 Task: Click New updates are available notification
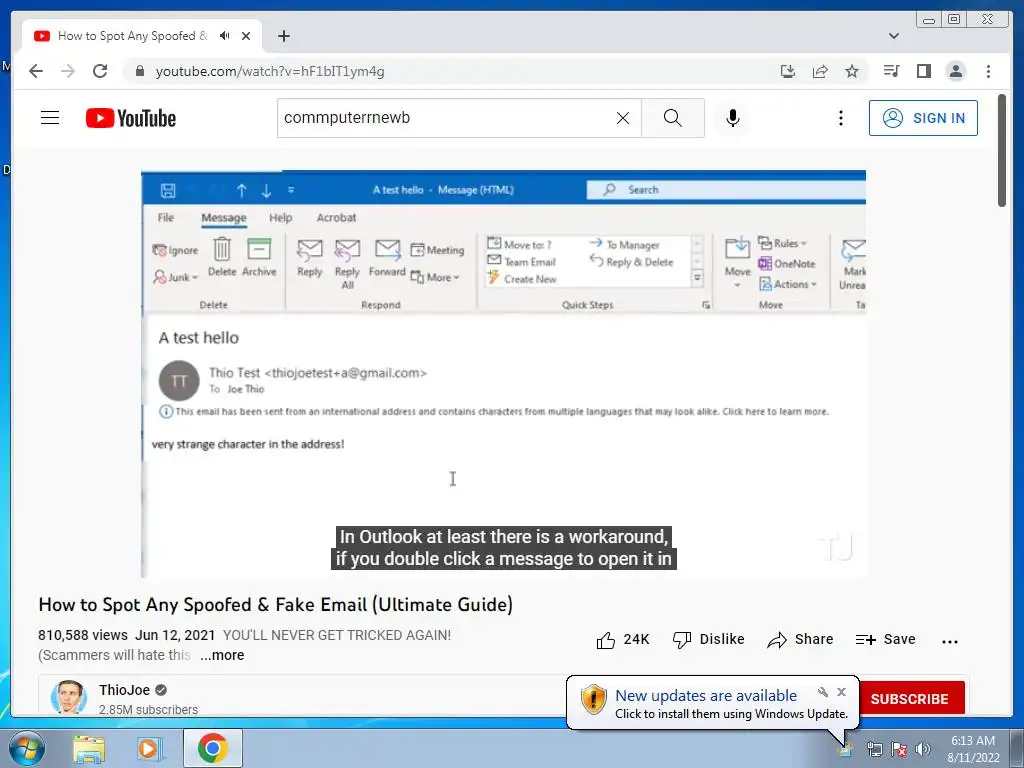coord(706,696)
